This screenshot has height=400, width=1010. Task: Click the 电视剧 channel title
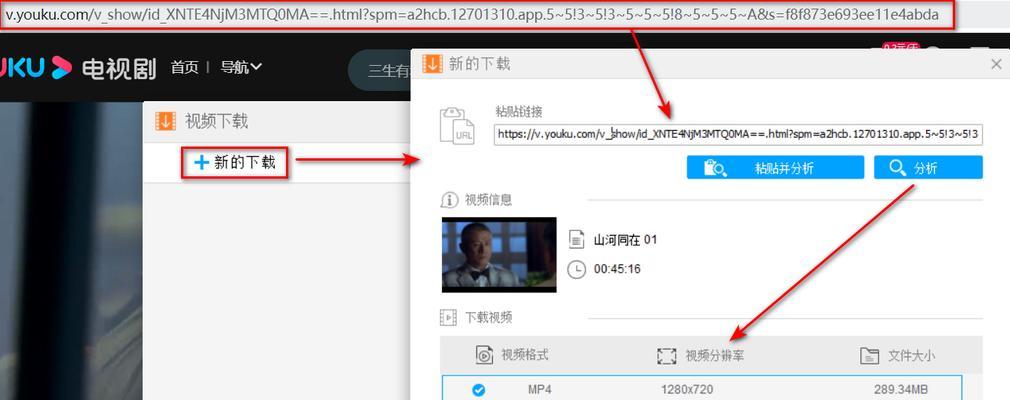click(119, 68)
